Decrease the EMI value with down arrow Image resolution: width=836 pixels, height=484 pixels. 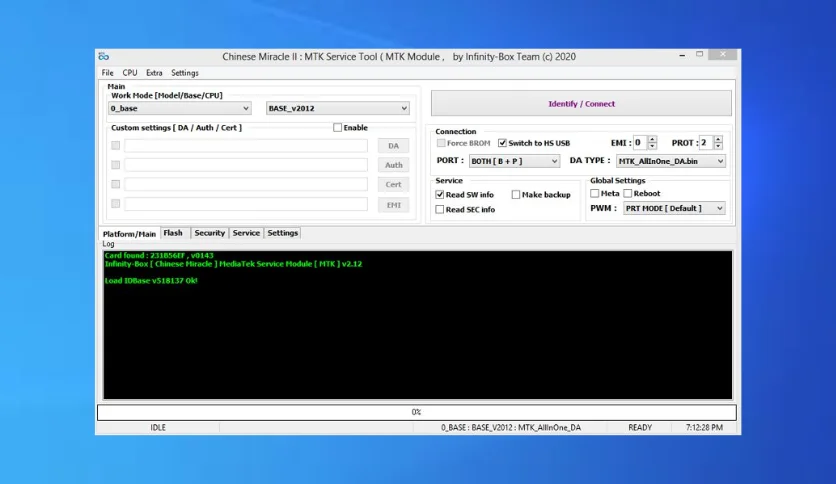(x=652, y=146)
